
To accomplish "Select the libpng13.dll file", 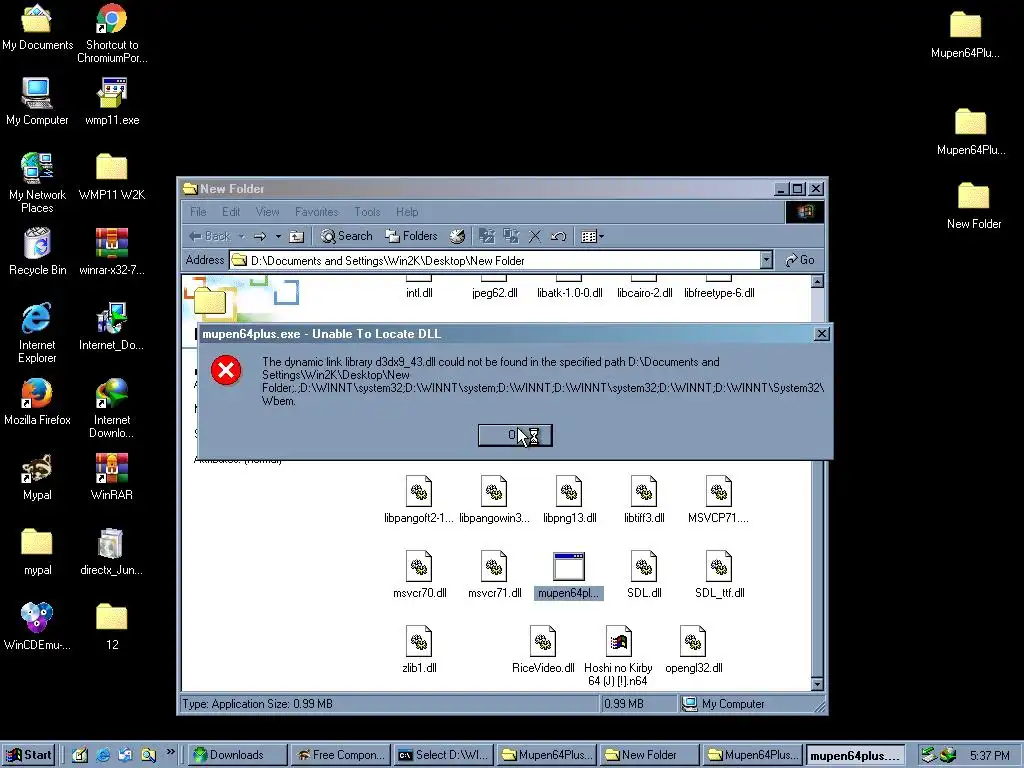I will [x=569, y=500].
